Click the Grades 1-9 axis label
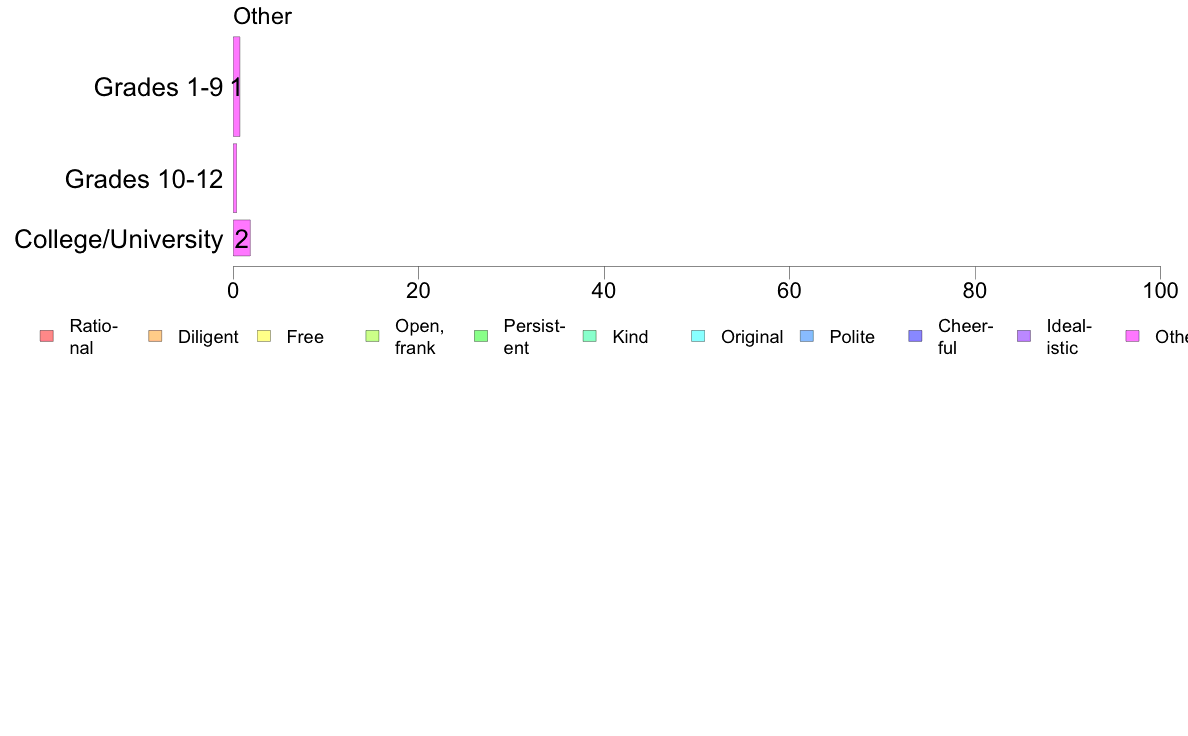Viewport: 1188px width, 736px height. pos(158,87)
